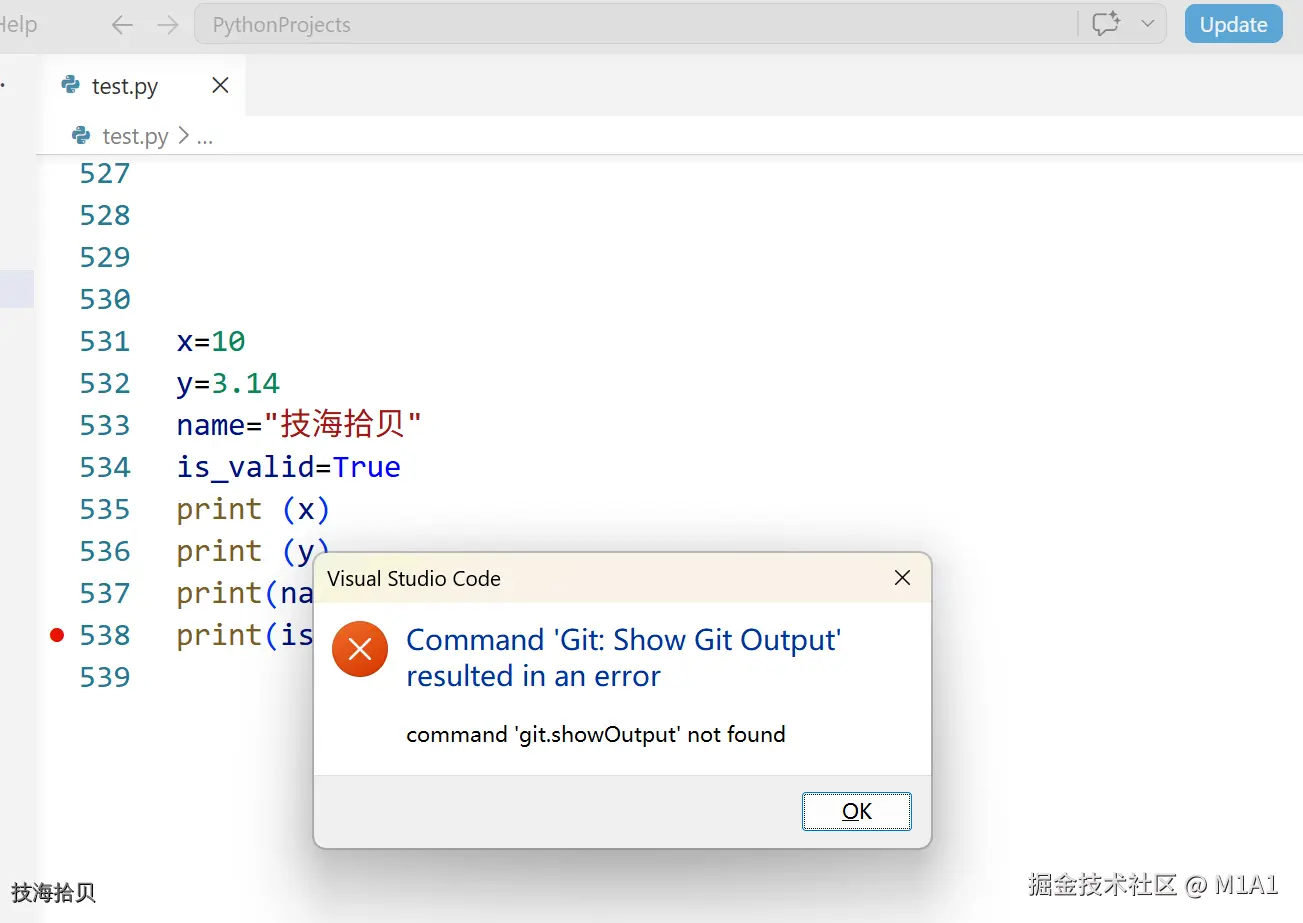Click the print (x) statement
The height and width of the screenshot is (923, 1303).
click(x=253, y=510)
